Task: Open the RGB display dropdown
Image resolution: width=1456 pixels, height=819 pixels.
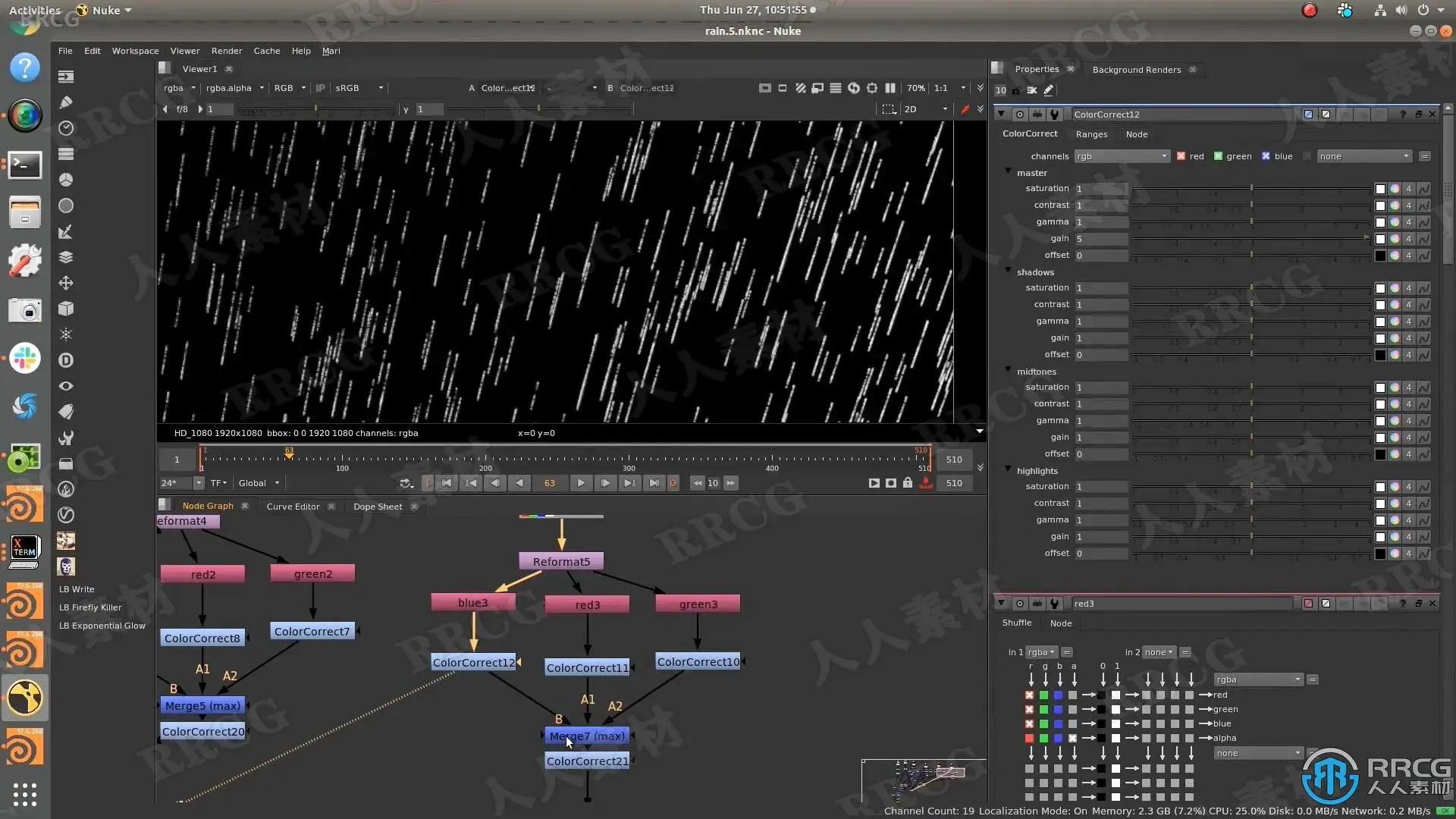Action: pyautogui.click(x=290, y=88)
